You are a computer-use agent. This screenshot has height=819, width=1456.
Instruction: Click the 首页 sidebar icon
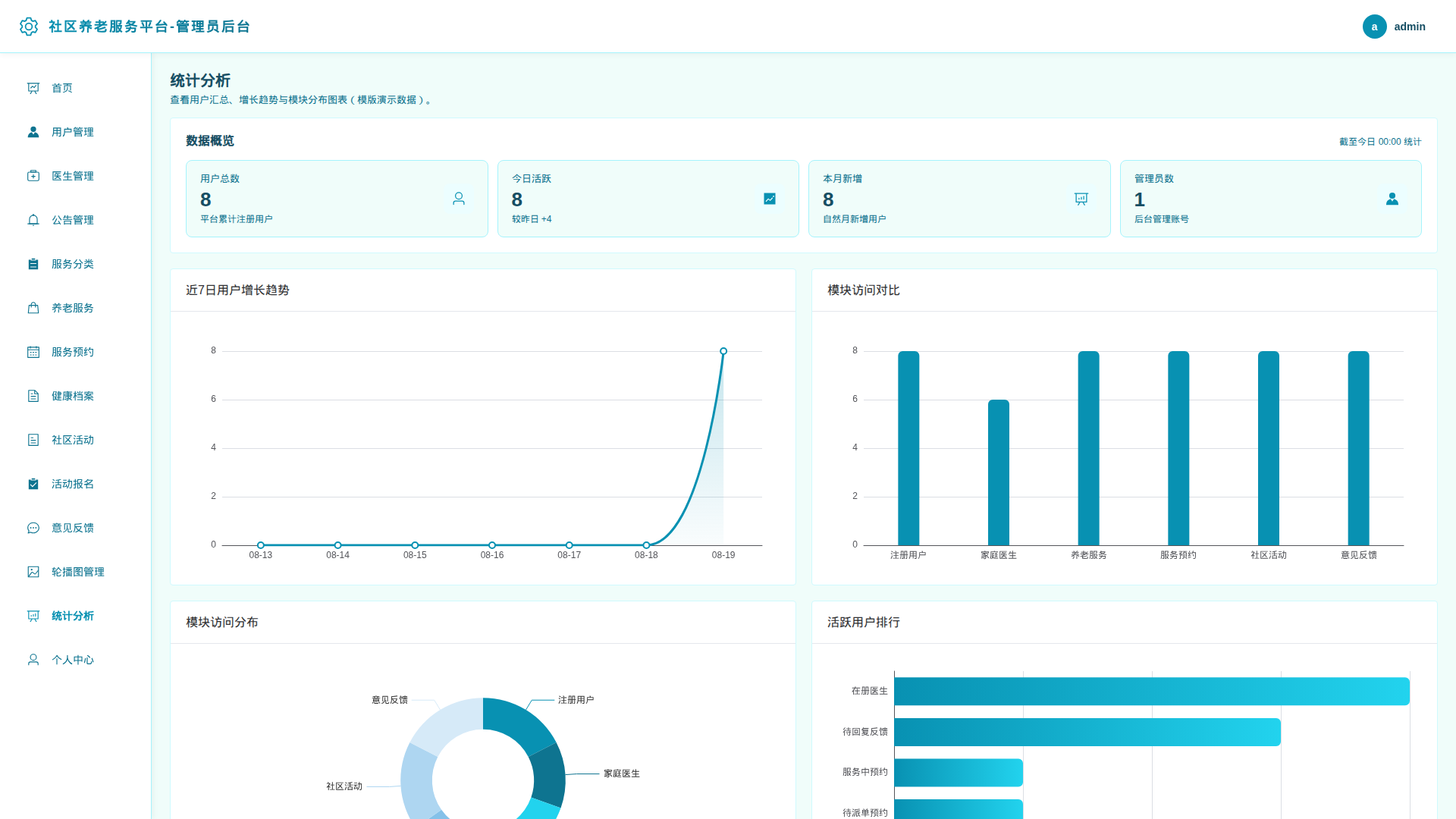coord(33,88)
